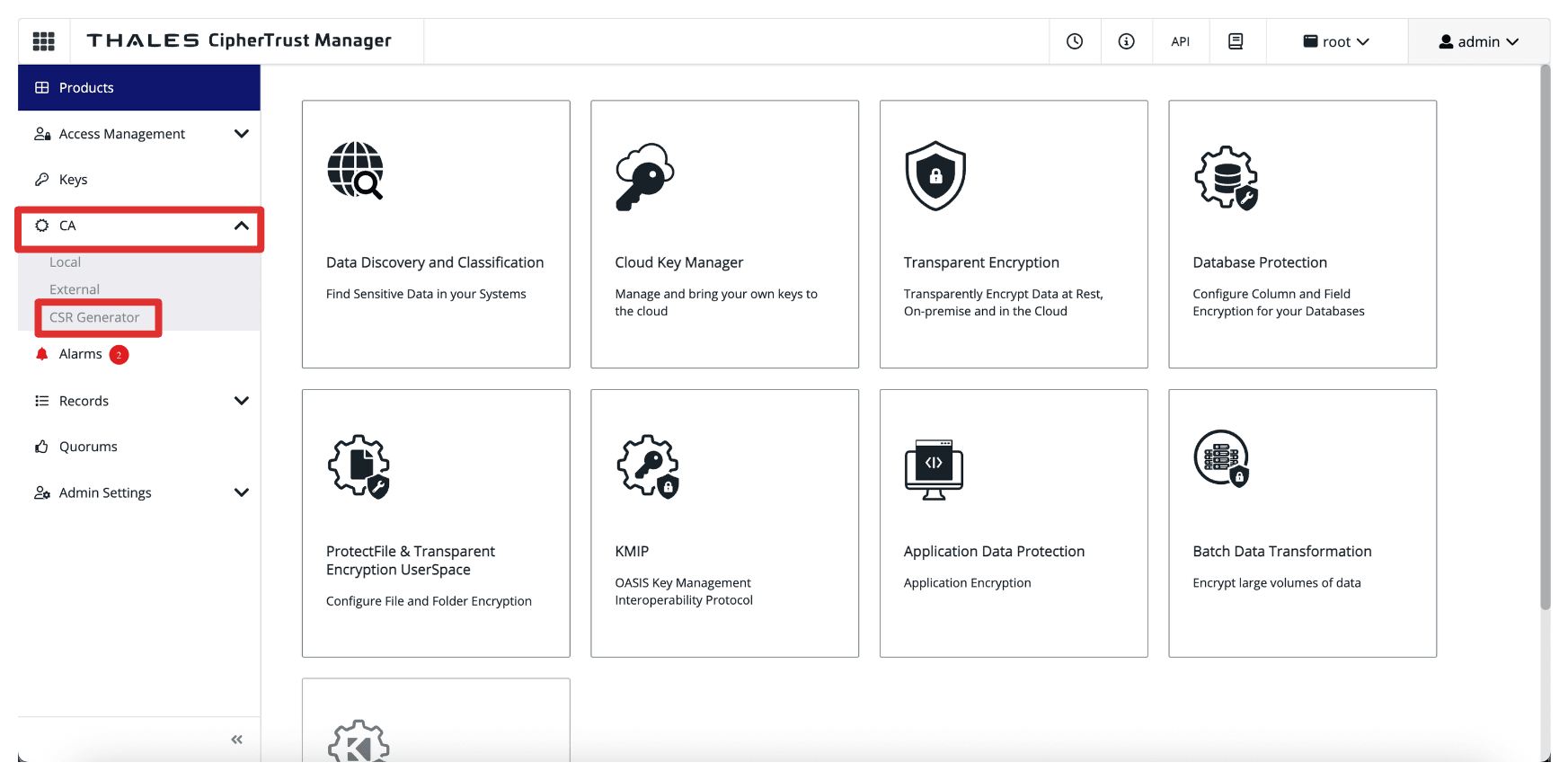The image size is (1568, 780).
Task: Open the info circle icon
Action: click(1127, 41)
